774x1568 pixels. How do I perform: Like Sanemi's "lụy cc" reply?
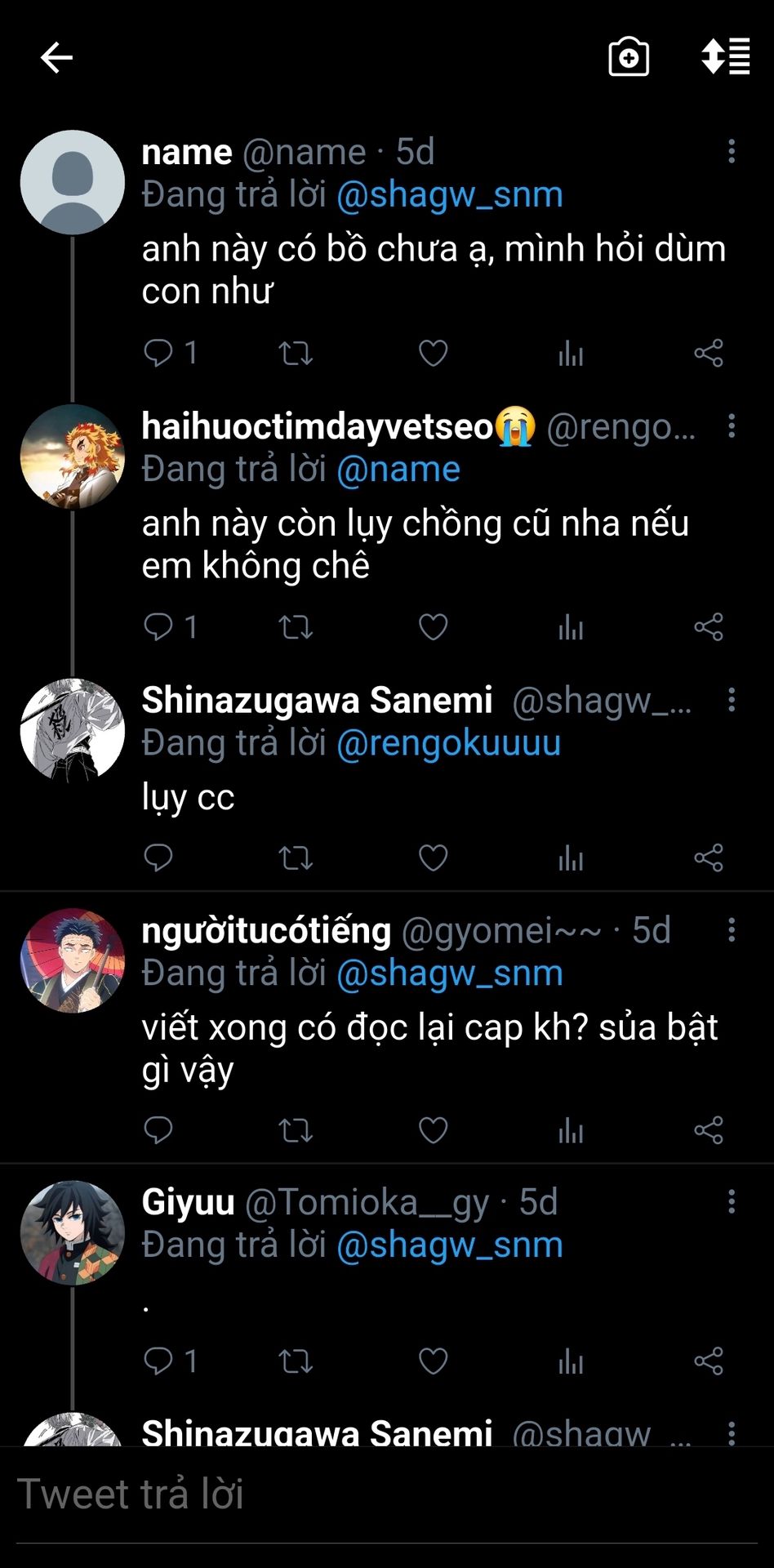point(433,858)
